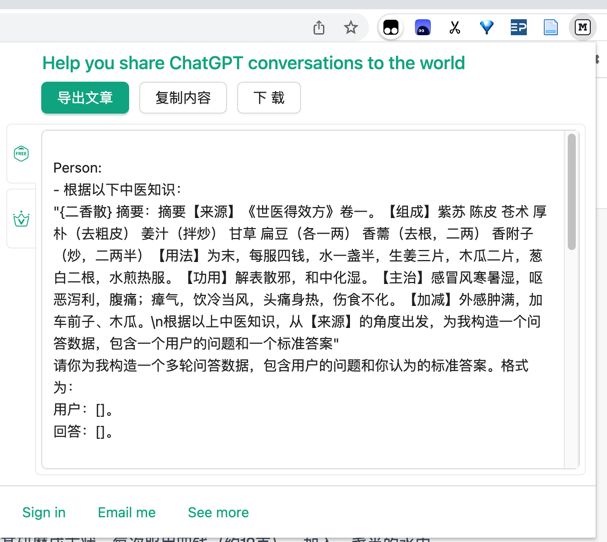This screenshot has width=607, height=542.
Task: Click the 下载 download button
Action: pyautogui.click(x=269, y=98)
